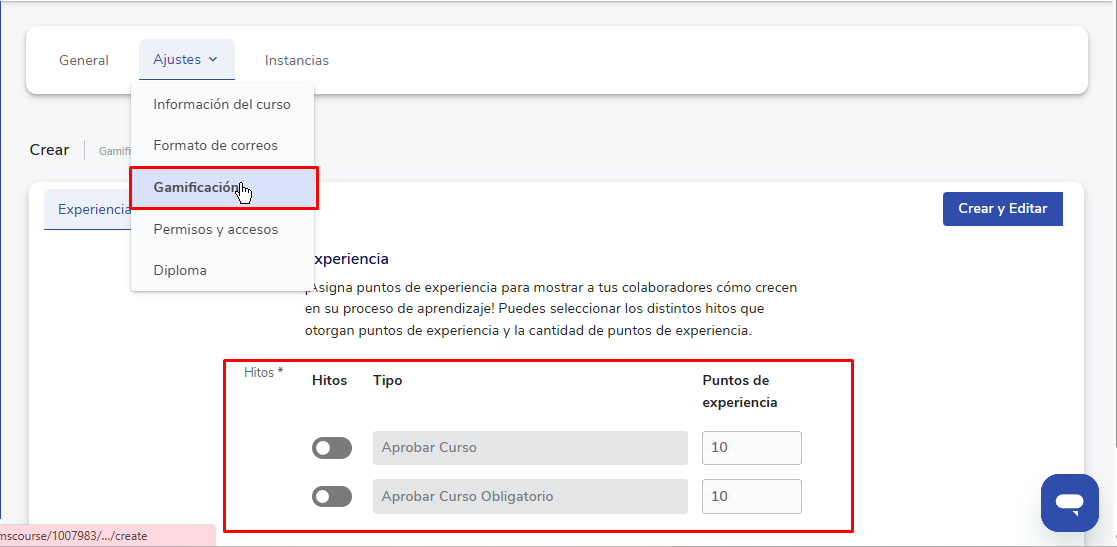Choose Formato de correos from menu
The width and height of the screenshot is (1117, 547).
215,145
